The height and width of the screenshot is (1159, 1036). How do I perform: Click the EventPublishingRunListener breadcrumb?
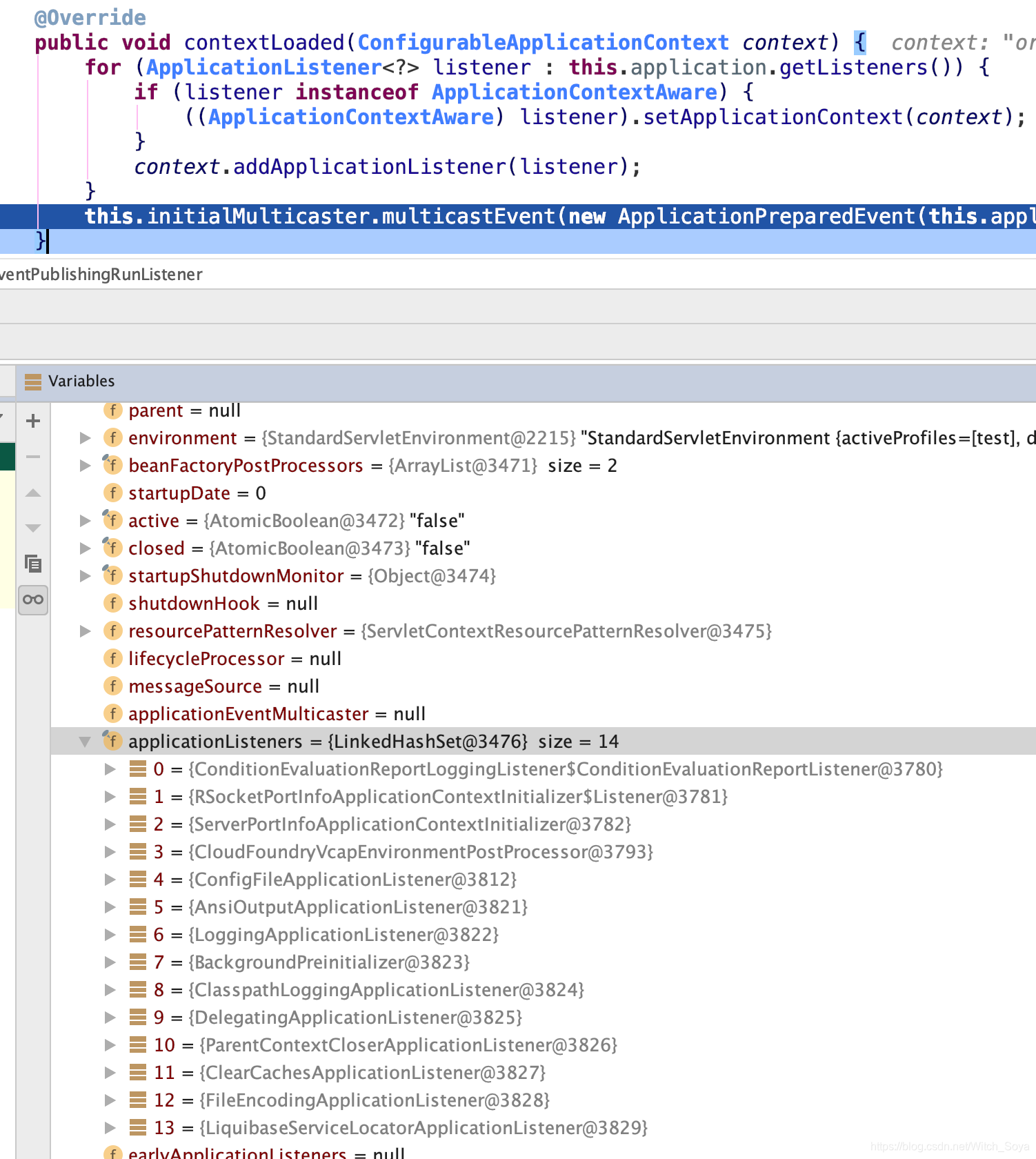(x=101, y=275)
